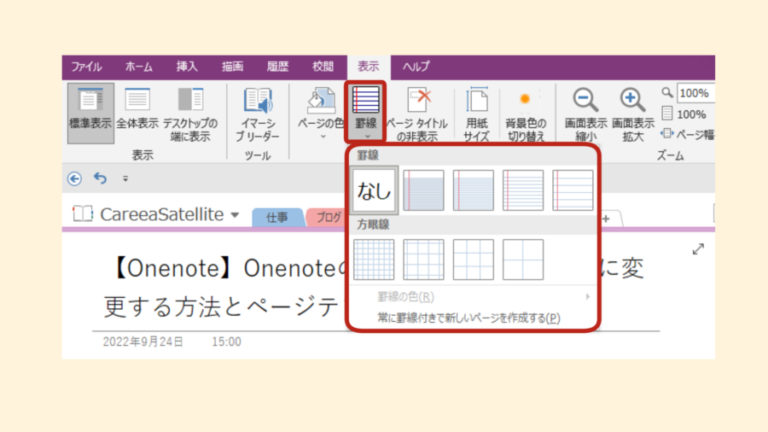Select the second grid line pattern
This screenshot has width=768, height=432.
tap(424, 260)
